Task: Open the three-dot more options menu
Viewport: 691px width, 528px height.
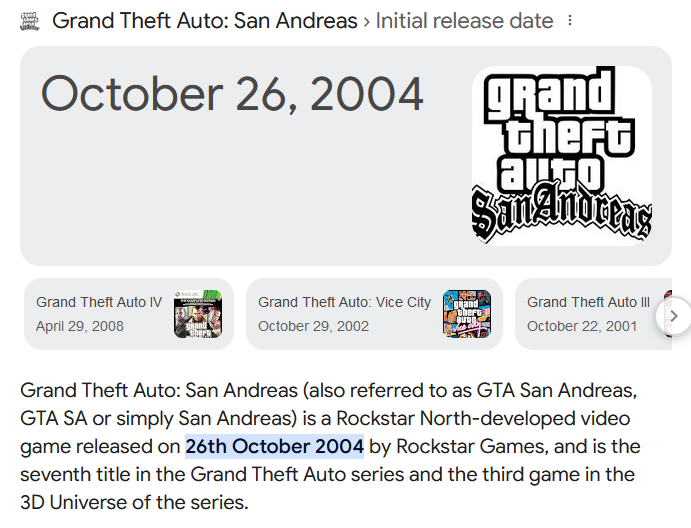Action: click(x=571, y=21)
